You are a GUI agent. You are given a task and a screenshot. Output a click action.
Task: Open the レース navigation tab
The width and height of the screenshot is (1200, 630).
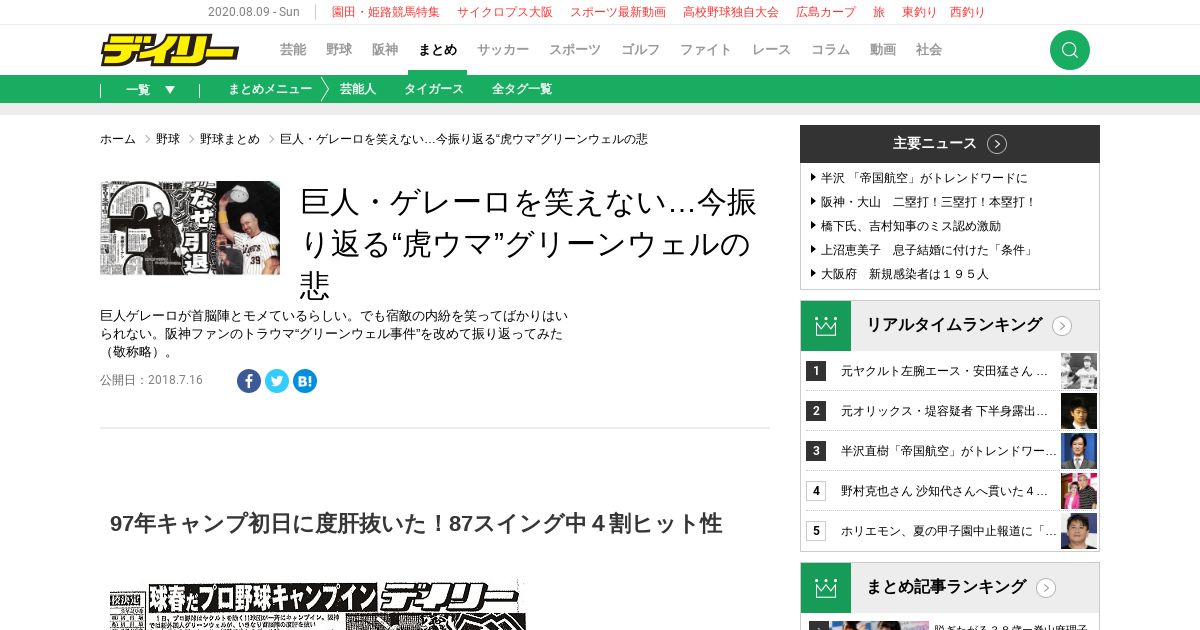click(771, 50)
